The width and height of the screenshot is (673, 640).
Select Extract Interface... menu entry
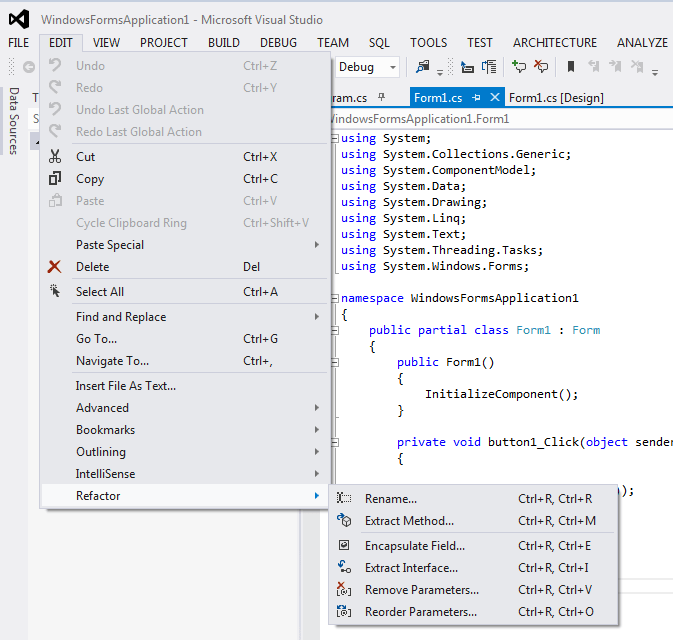click(x=473, y=567)
